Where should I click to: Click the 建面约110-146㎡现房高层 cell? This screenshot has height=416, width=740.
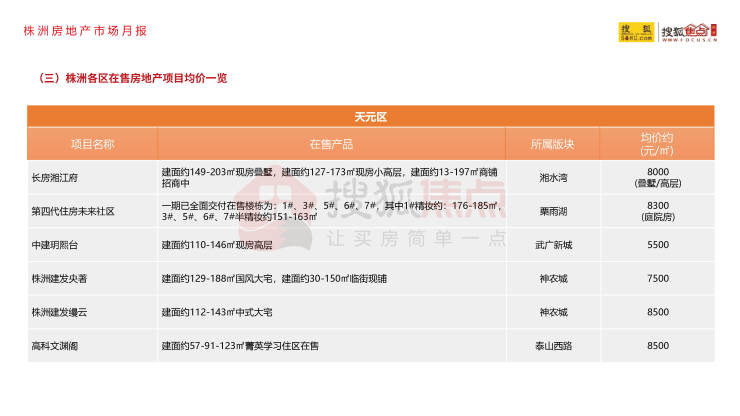point(331,245)
